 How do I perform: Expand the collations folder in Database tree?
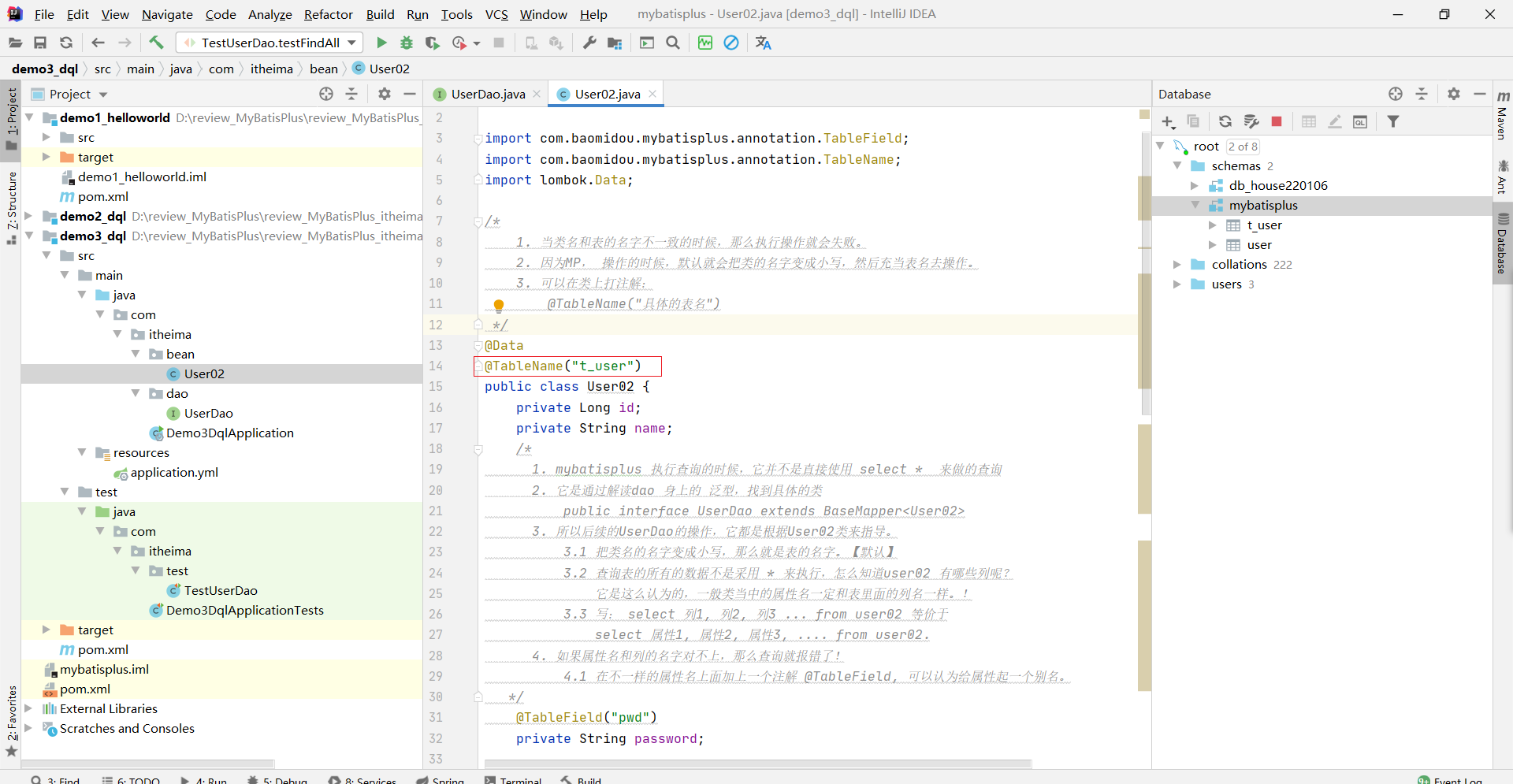(1177, 265)
